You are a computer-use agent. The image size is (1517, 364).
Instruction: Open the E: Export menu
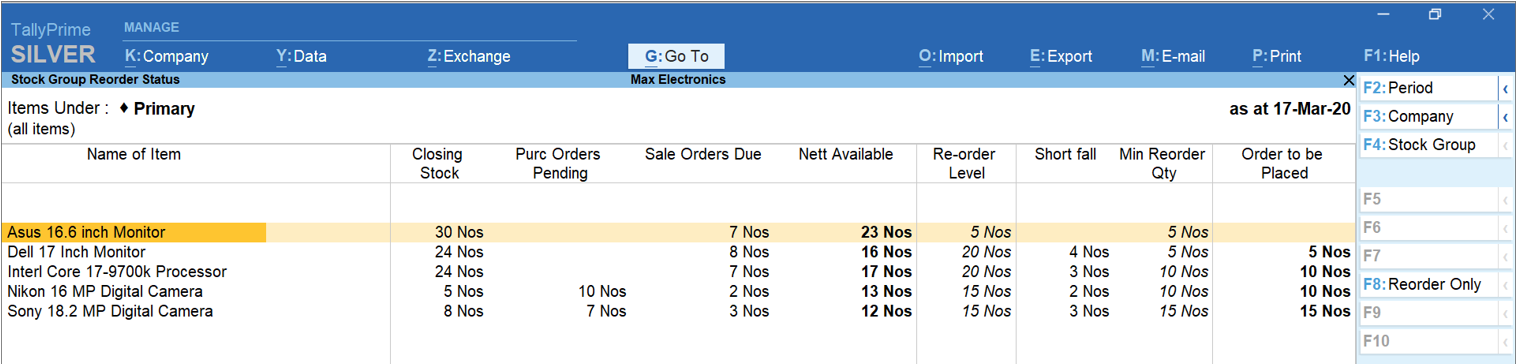pyautogui.click(x=1061, y=57)
